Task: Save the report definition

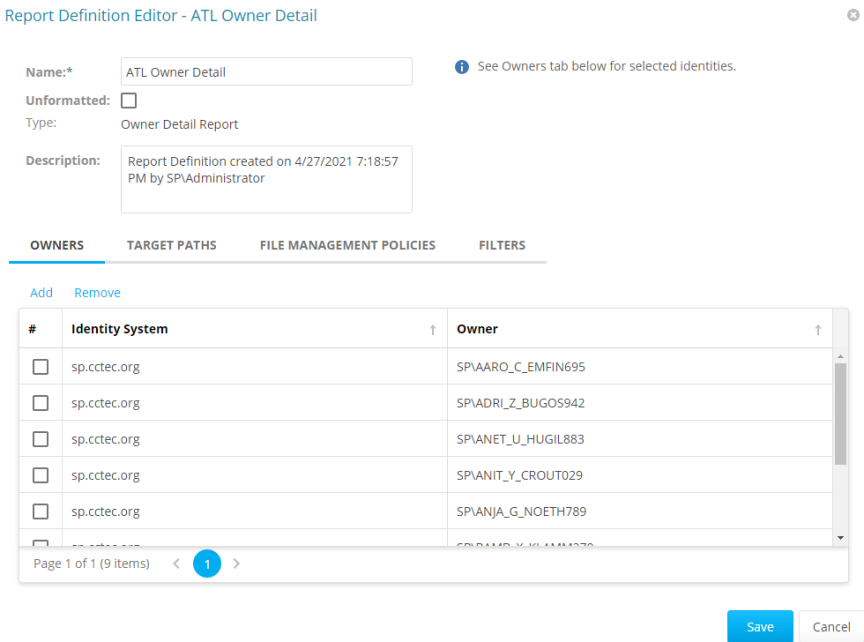Action: pos(760,627)
